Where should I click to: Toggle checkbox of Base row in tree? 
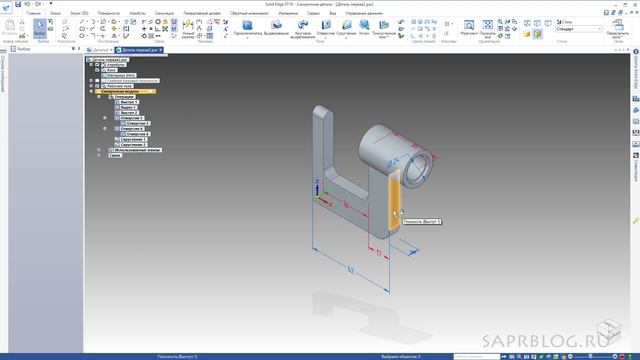click(97, 70)
